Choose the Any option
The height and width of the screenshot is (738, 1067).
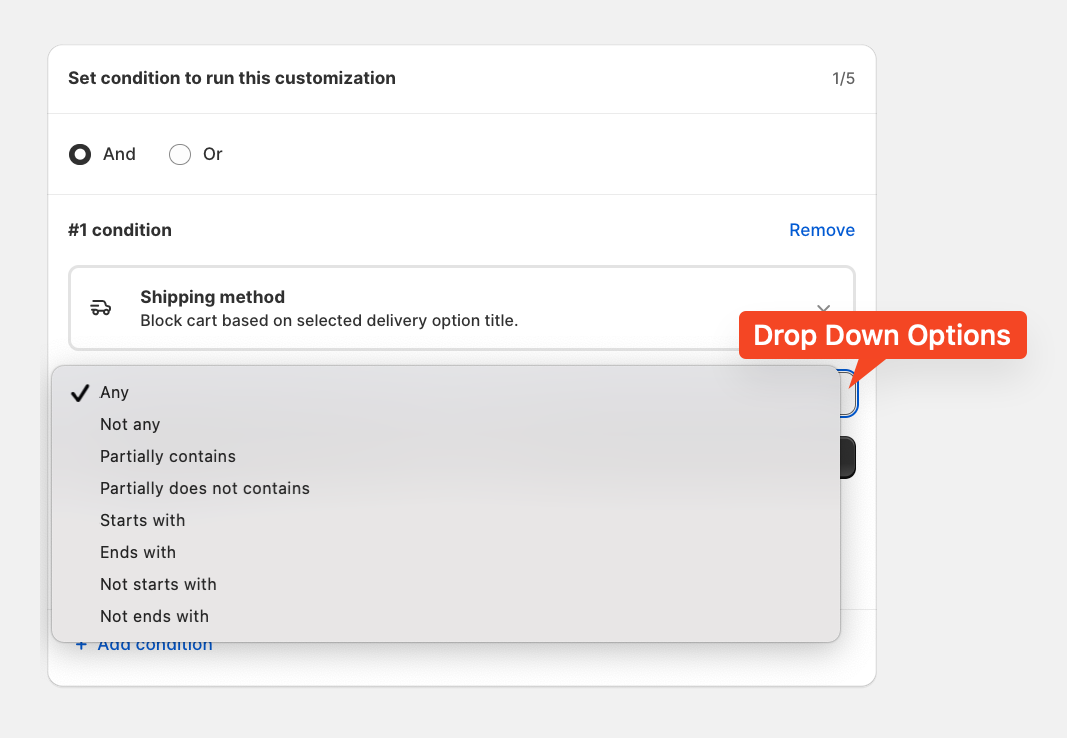(x=115, y=393)
